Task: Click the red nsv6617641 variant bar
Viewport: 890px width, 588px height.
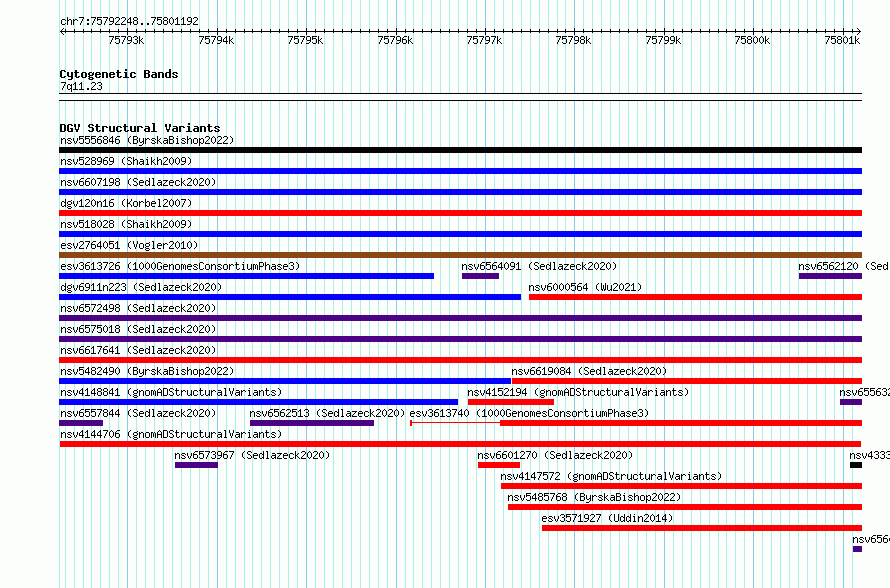Action: [x=460, y=360]
